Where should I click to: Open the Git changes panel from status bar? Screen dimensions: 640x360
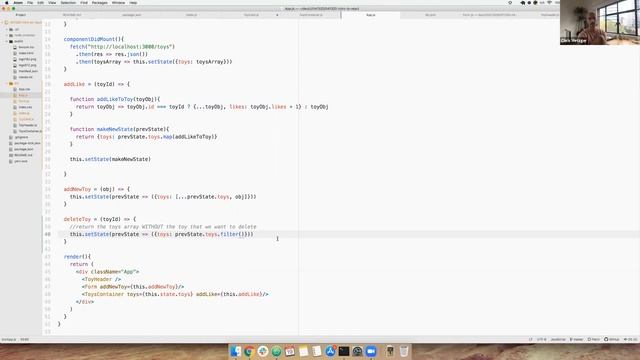point(630,339)
